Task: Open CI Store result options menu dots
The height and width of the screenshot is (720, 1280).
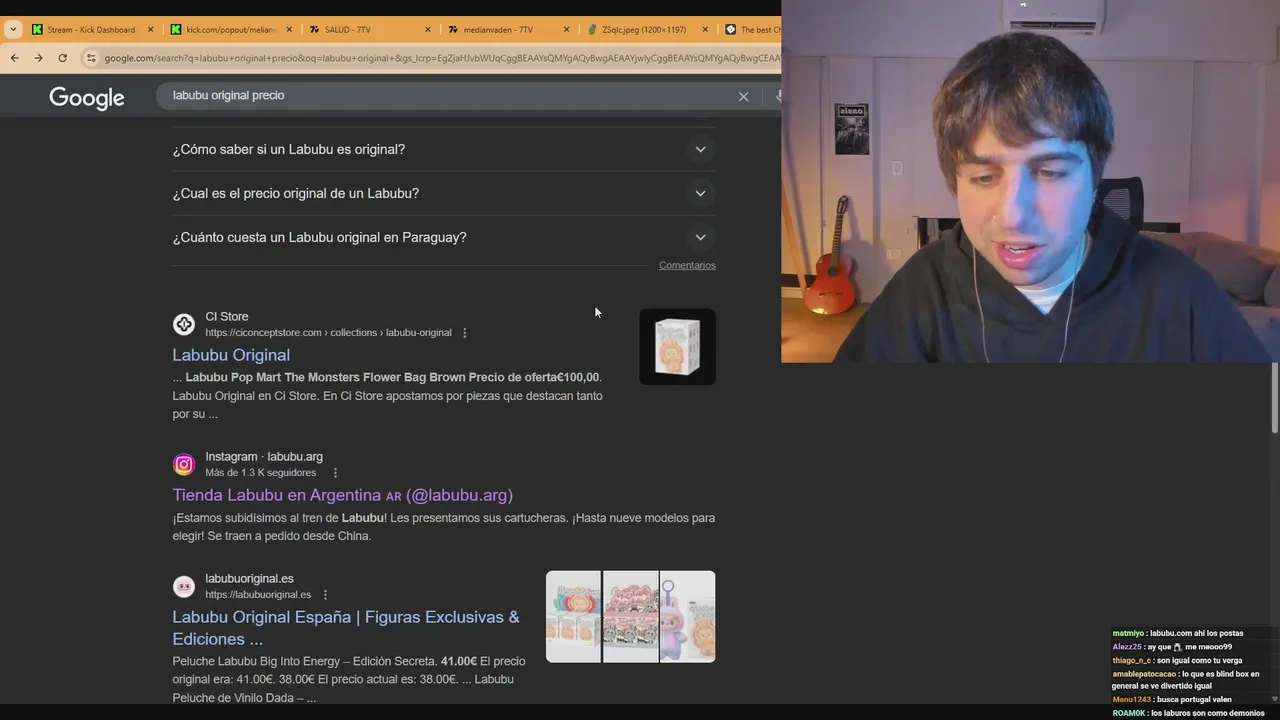Action: (464, 333)
